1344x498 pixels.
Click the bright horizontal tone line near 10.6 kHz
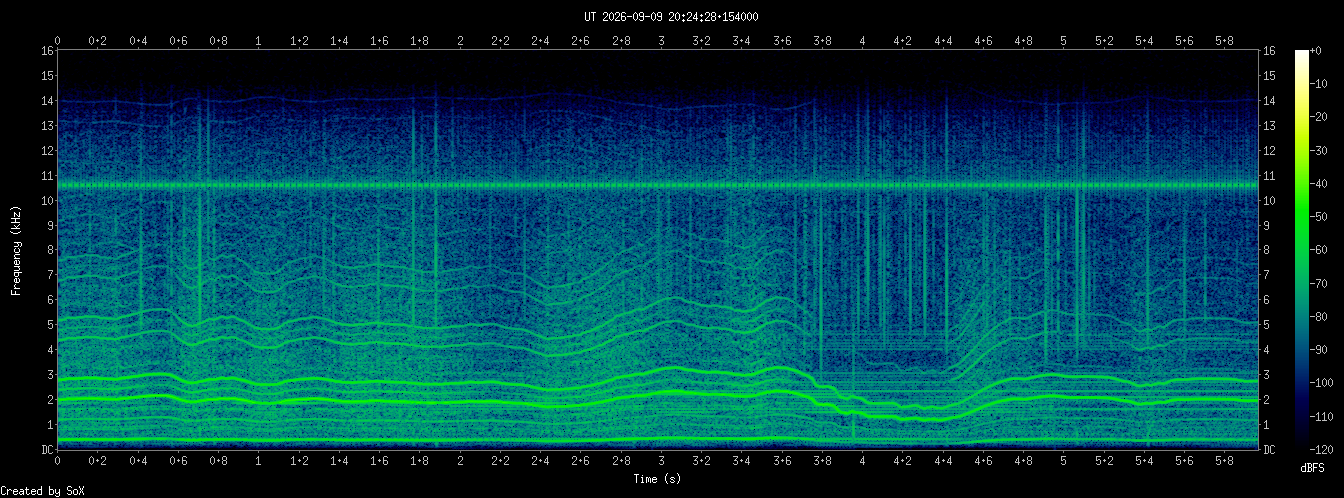click(657, 185)
